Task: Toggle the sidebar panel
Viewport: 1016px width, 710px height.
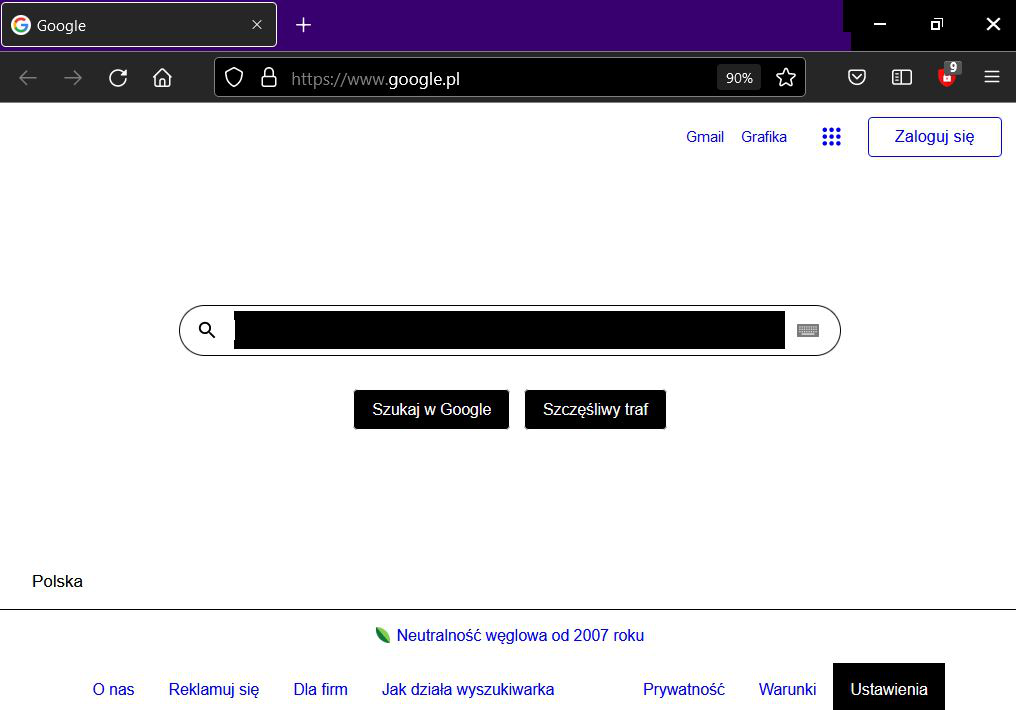Action: (901, 78)
